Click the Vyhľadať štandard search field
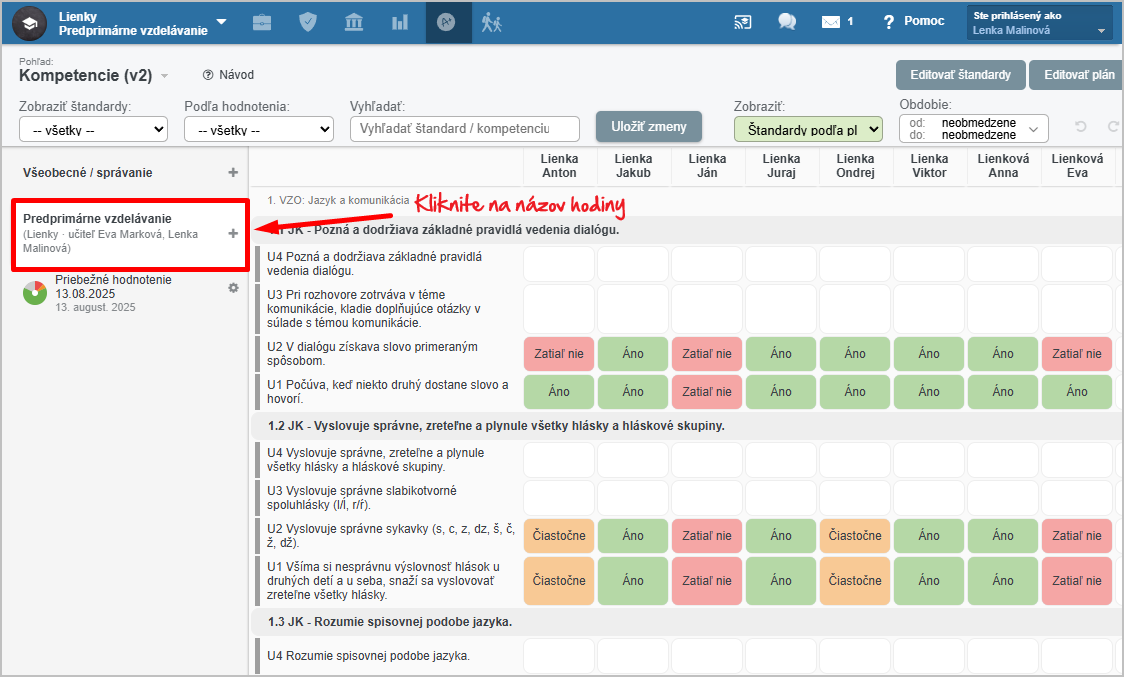 tap(464, 129)
